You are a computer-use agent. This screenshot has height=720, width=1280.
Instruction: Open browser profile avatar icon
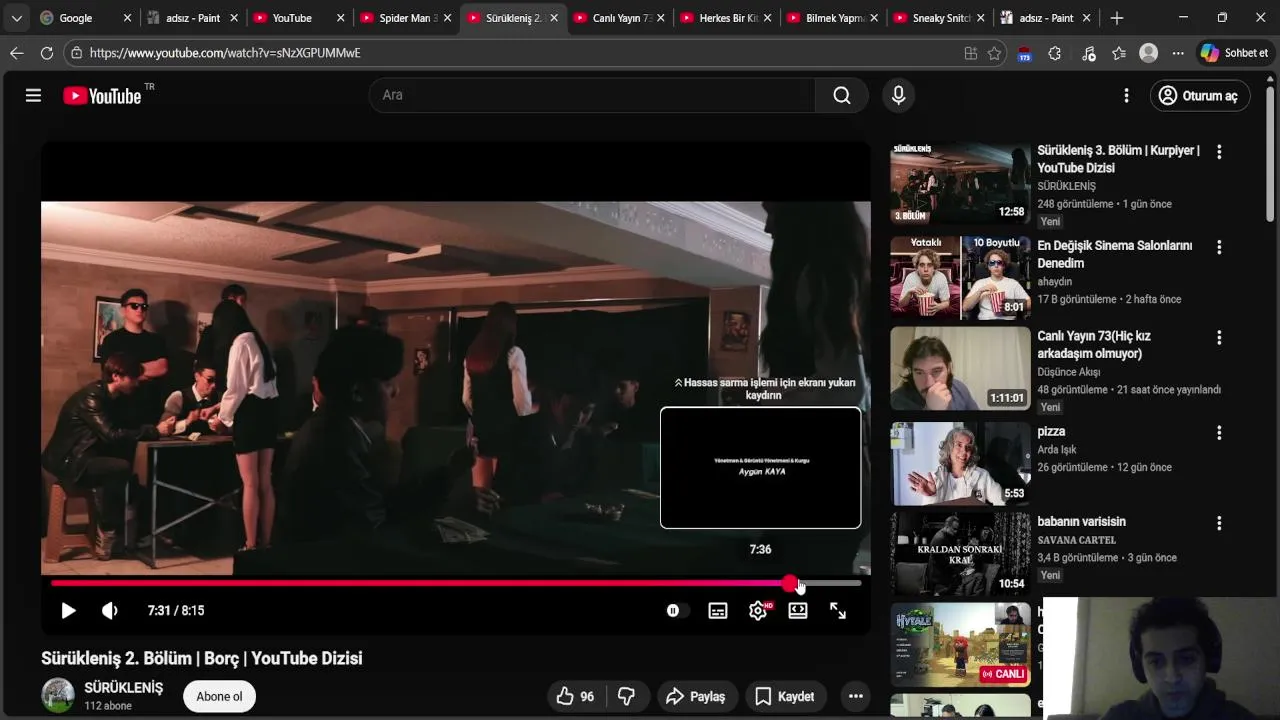tap(1148, 53)
